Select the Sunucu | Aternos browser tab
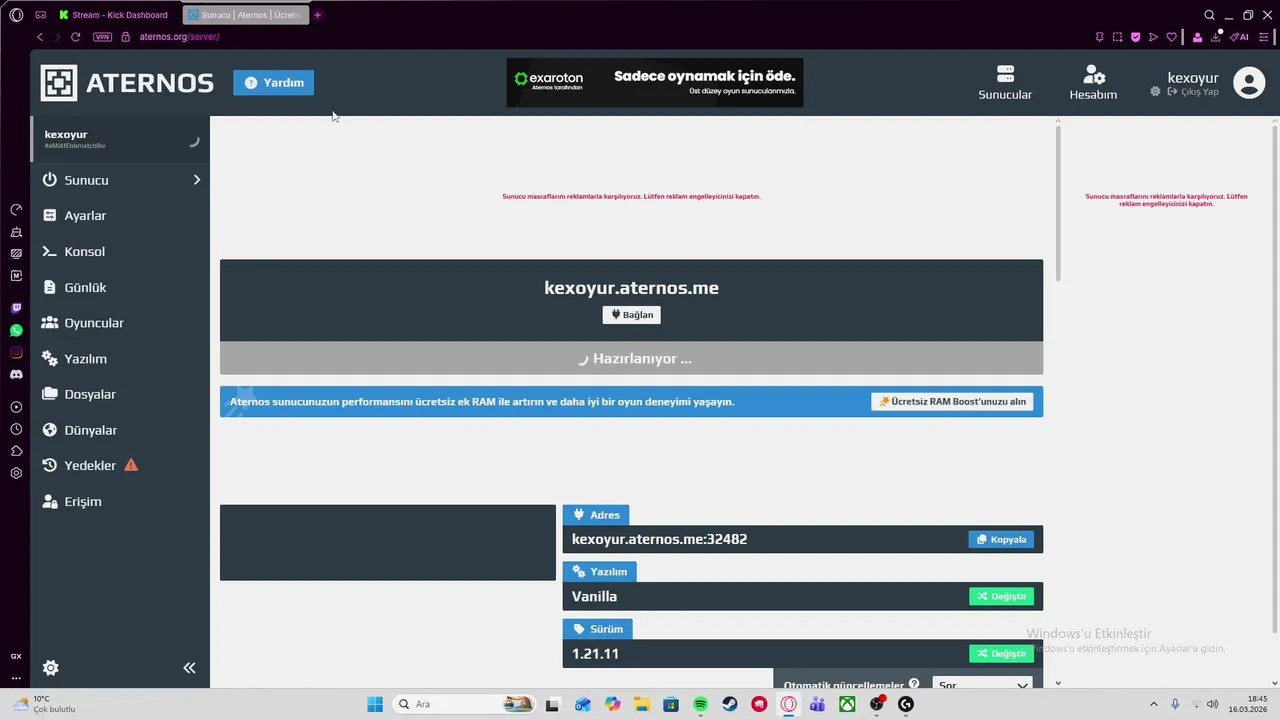This screenshot has width=1280, height=720. tap(246, 15)
